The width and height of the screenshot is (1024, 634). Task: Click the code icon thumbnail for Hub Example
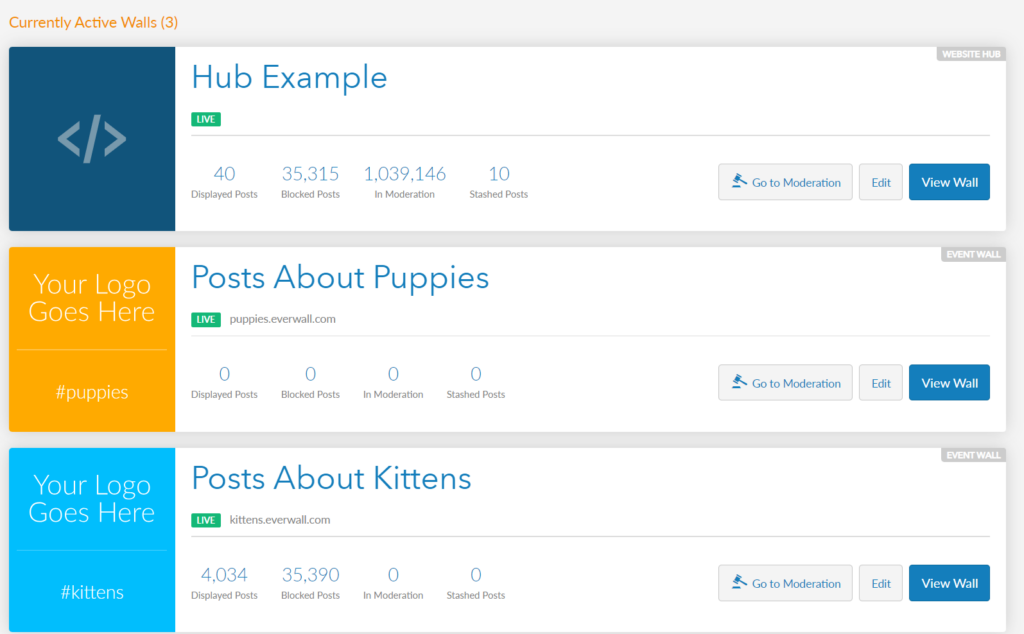click(x=91, y=138)
